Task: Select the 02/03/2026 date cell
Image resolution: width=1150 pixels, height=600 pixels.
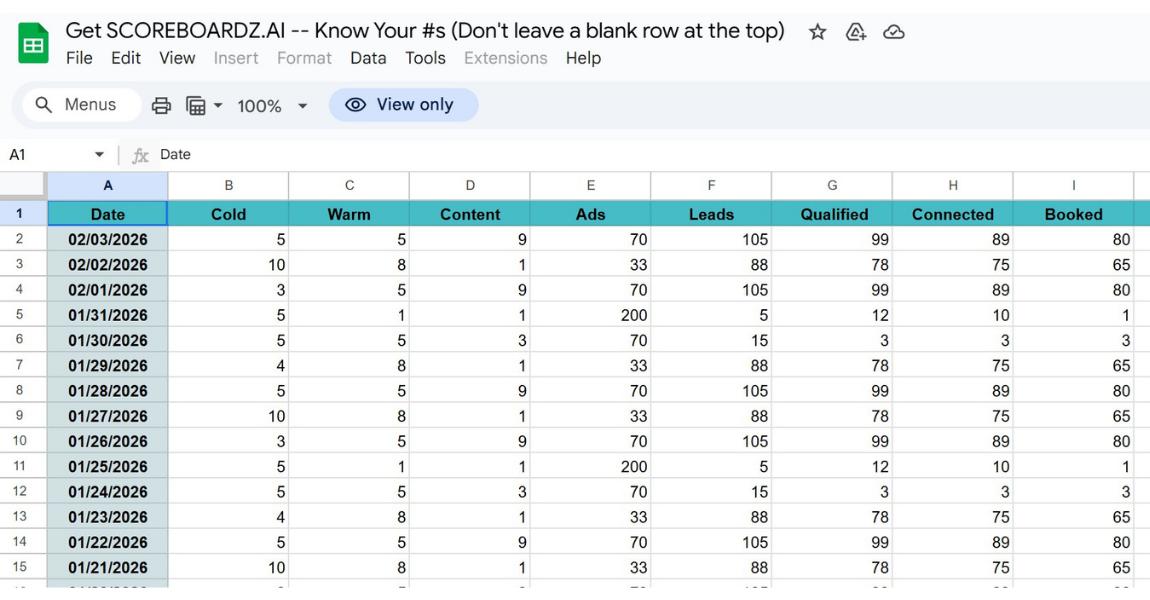Action: click(x=108, y=239)
